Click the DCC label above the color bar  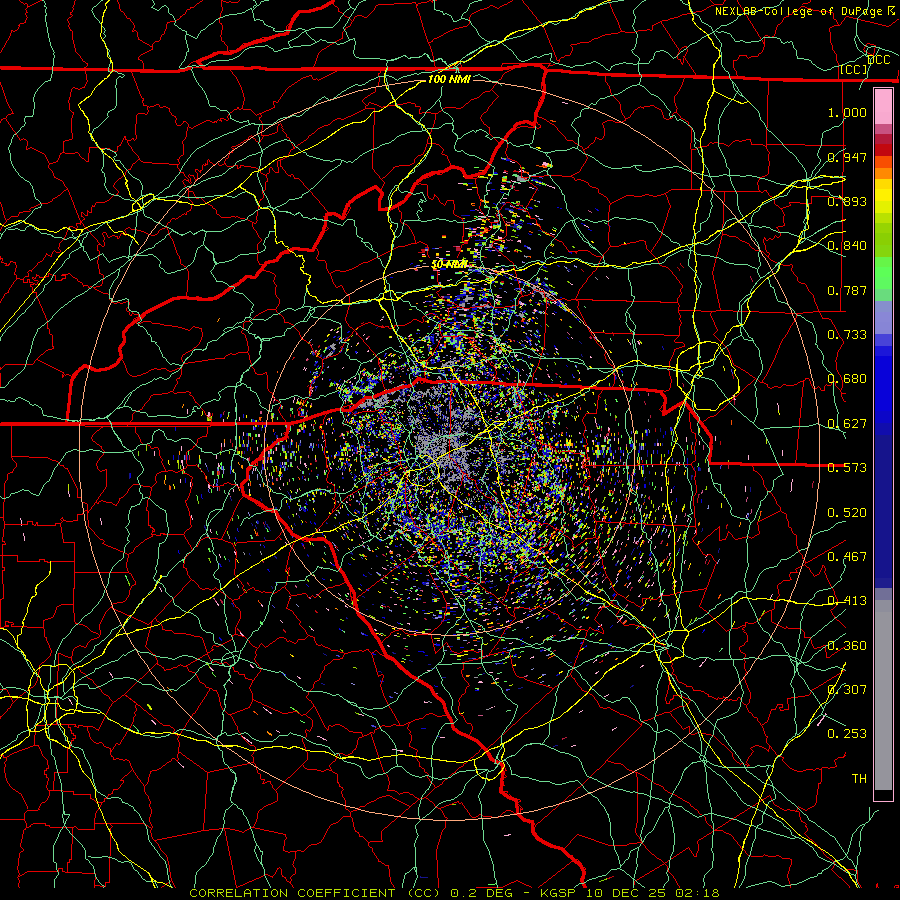pyautogui.click(x=879, y=60)
